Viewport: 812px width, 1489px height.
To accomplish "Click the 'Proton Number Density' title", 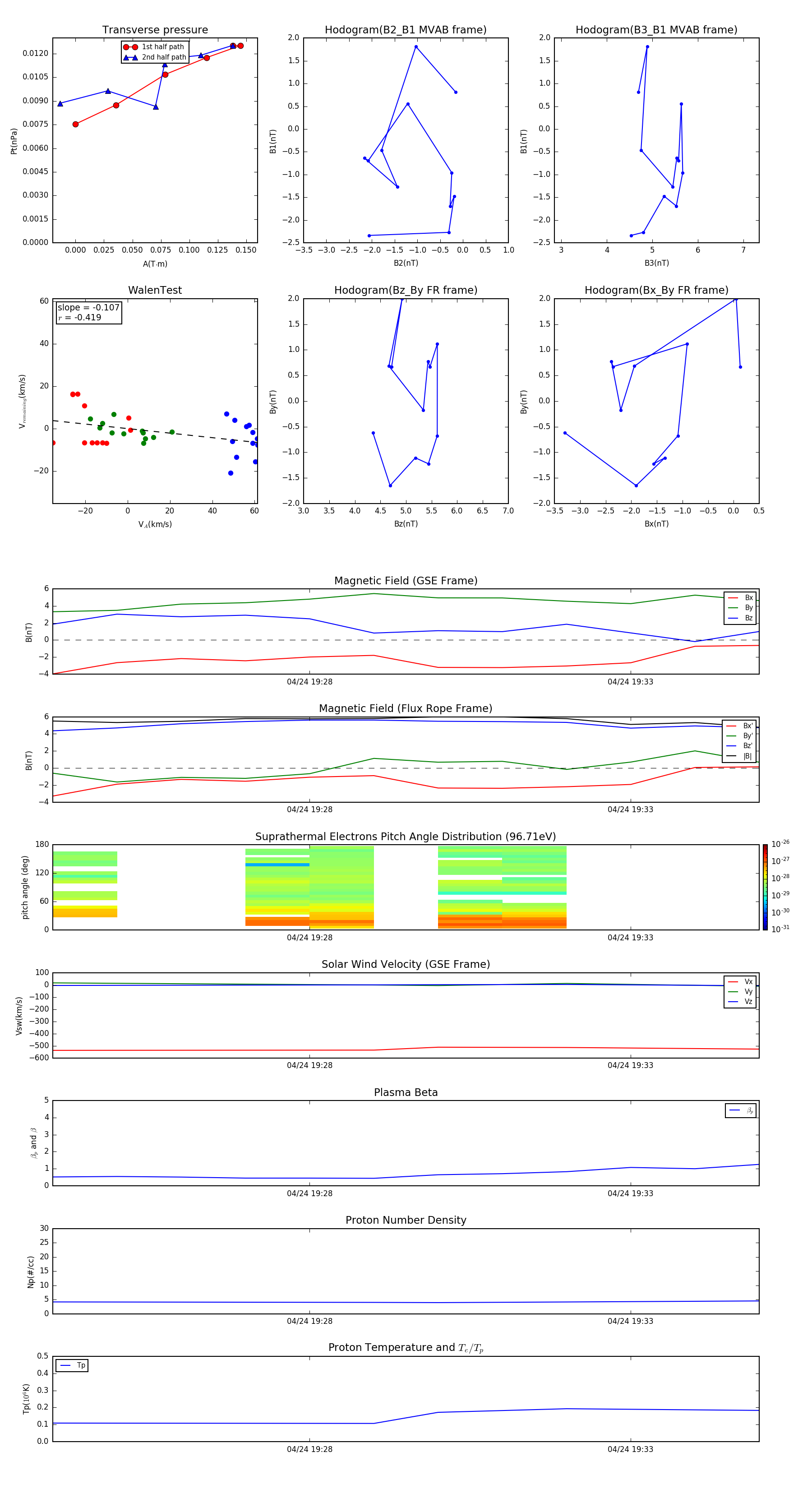I will (406, 1220).
